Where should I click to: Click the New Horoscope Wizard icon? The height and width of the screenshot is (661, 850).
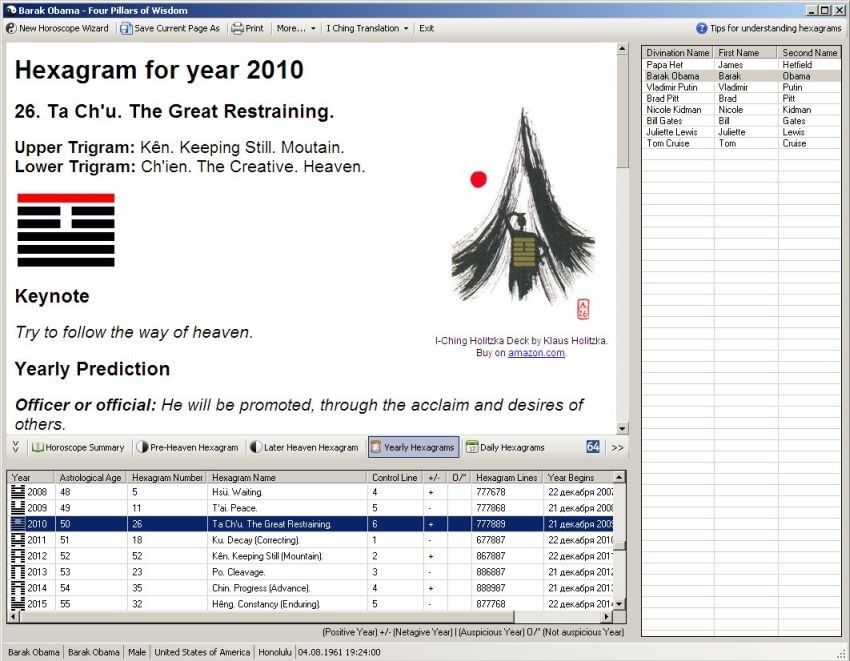point(11,28)
